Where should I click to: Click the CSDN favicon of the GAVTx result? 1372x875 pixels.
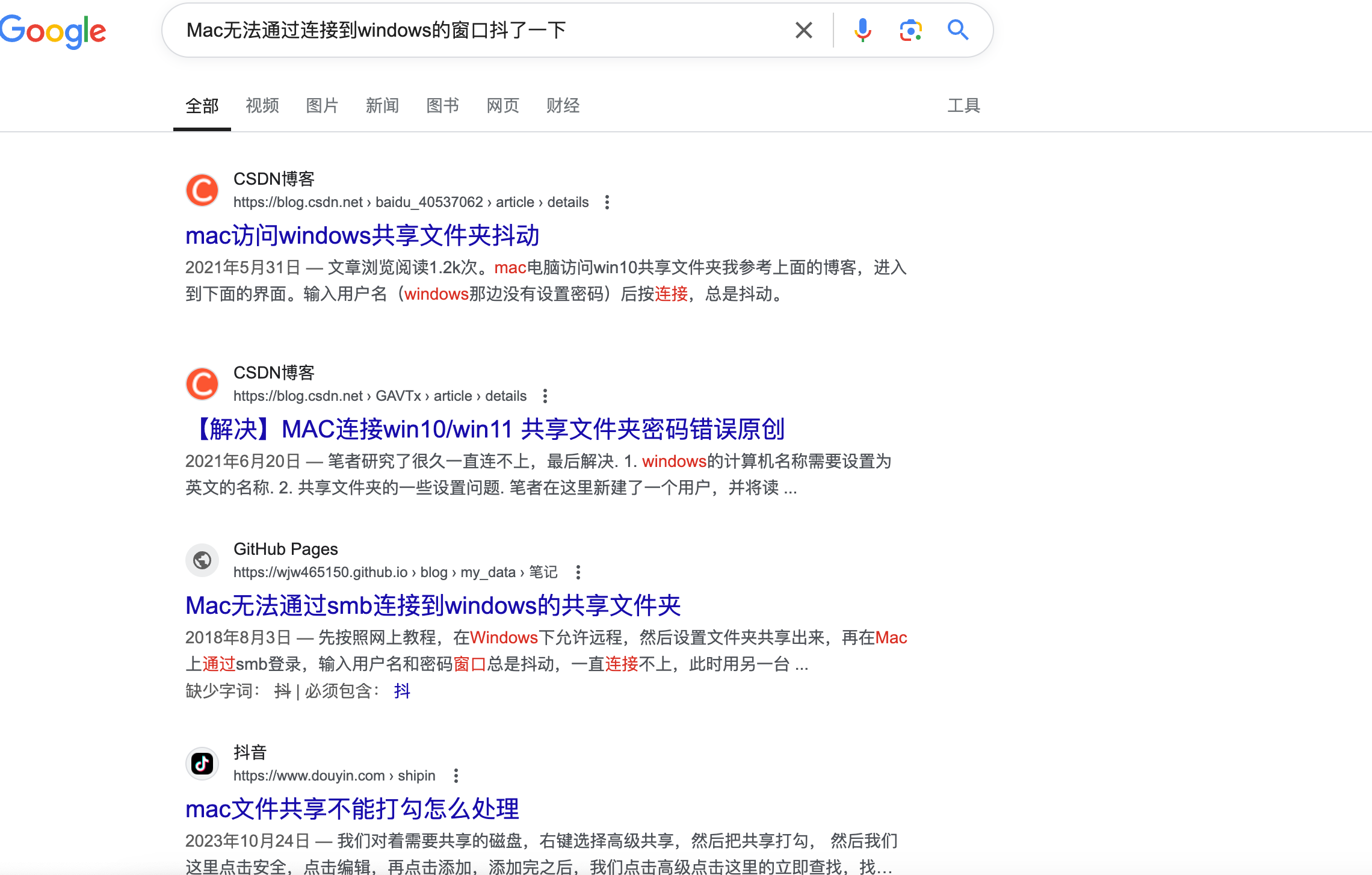coord(202,385)
